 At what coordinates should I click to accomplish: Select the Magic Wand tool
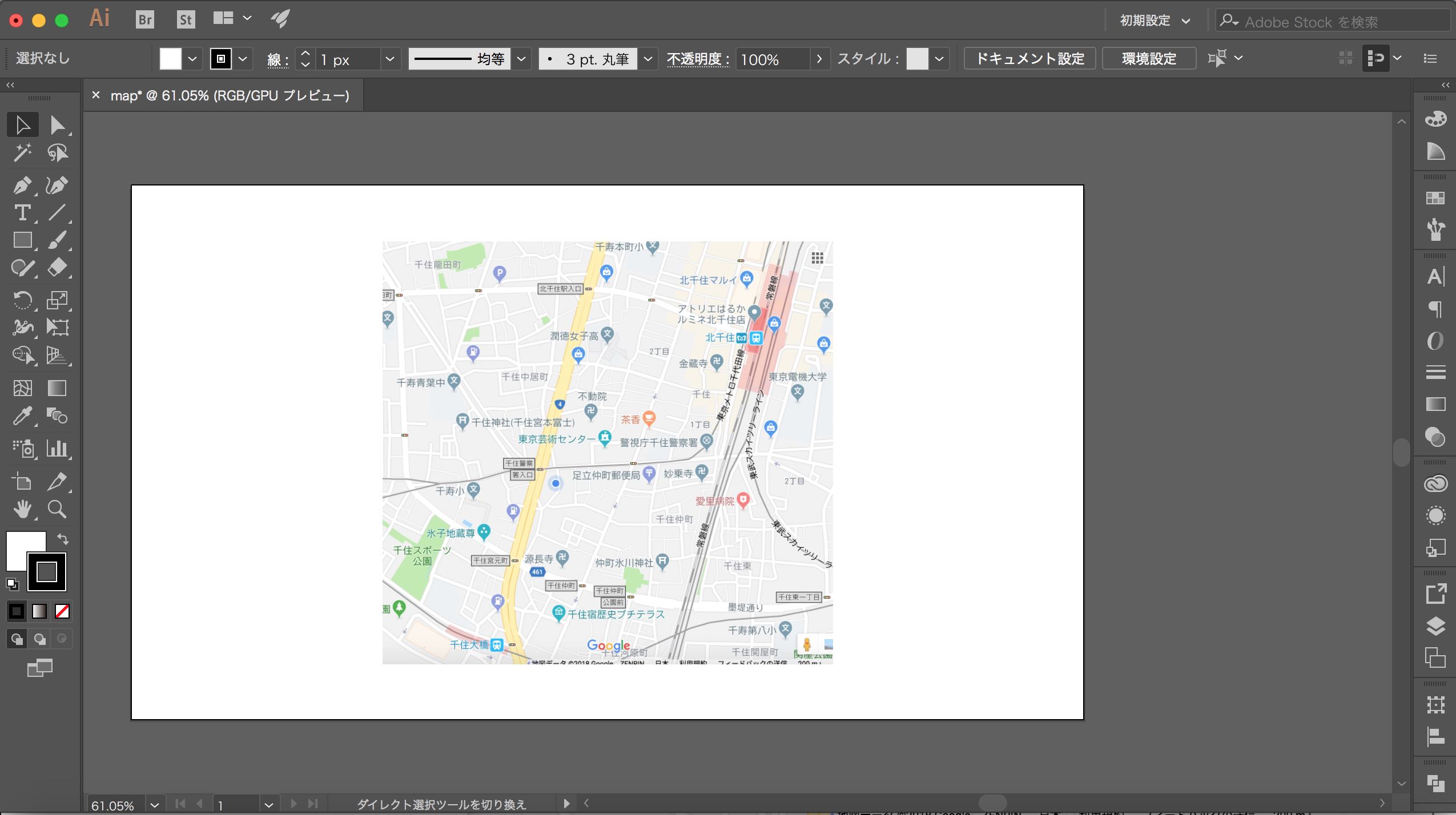point(23,152)
